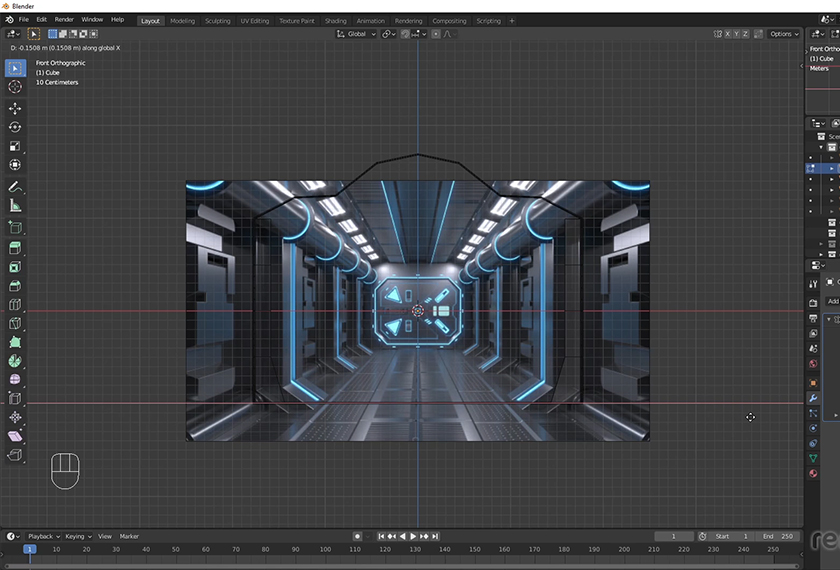This screenshot has height=570, width=840.
Task: Choose the Annotate pencil tool
Action: tap(15, 187)
